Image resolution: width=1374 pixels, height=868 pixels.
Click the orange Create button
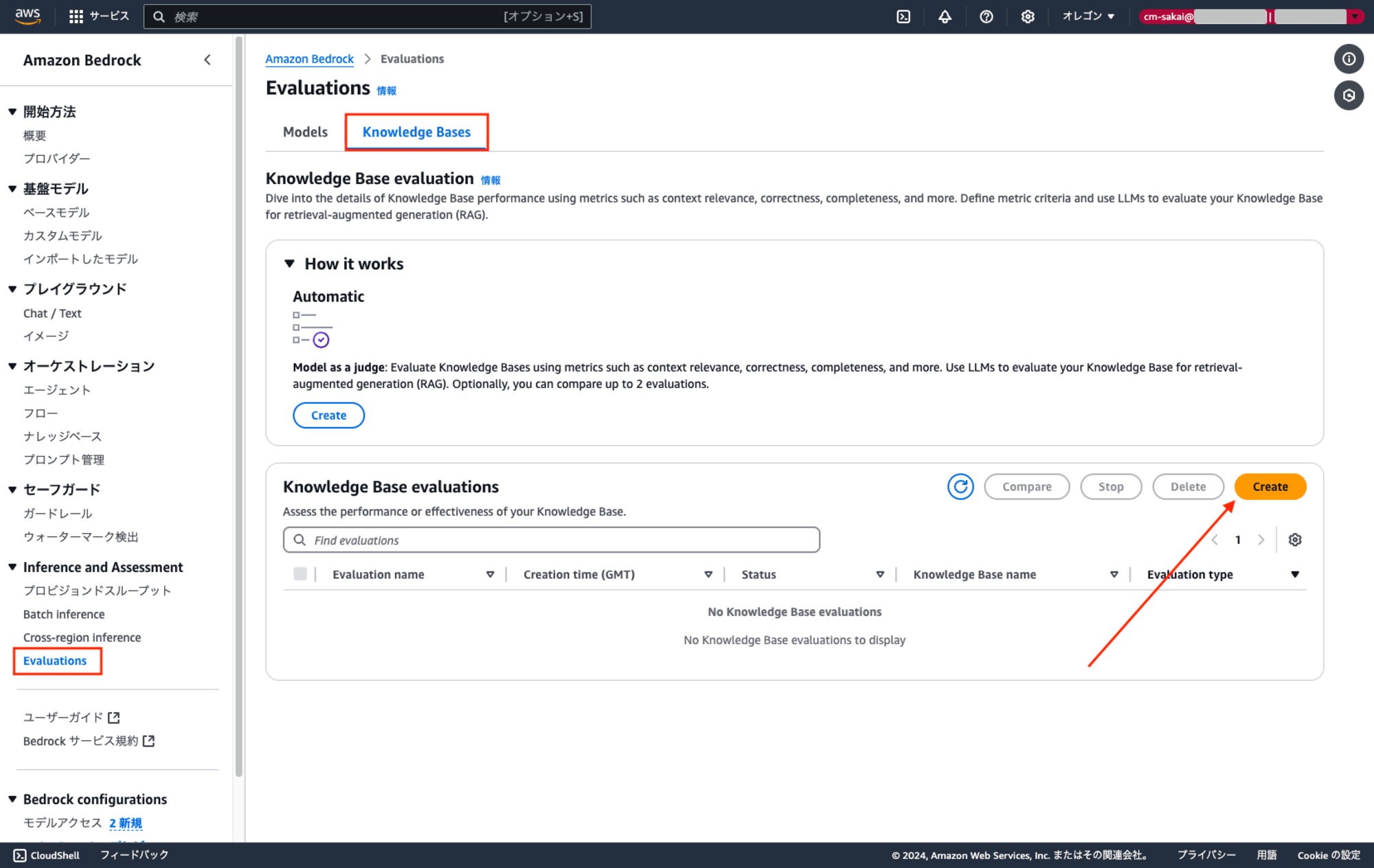(x=1270, y=486)
